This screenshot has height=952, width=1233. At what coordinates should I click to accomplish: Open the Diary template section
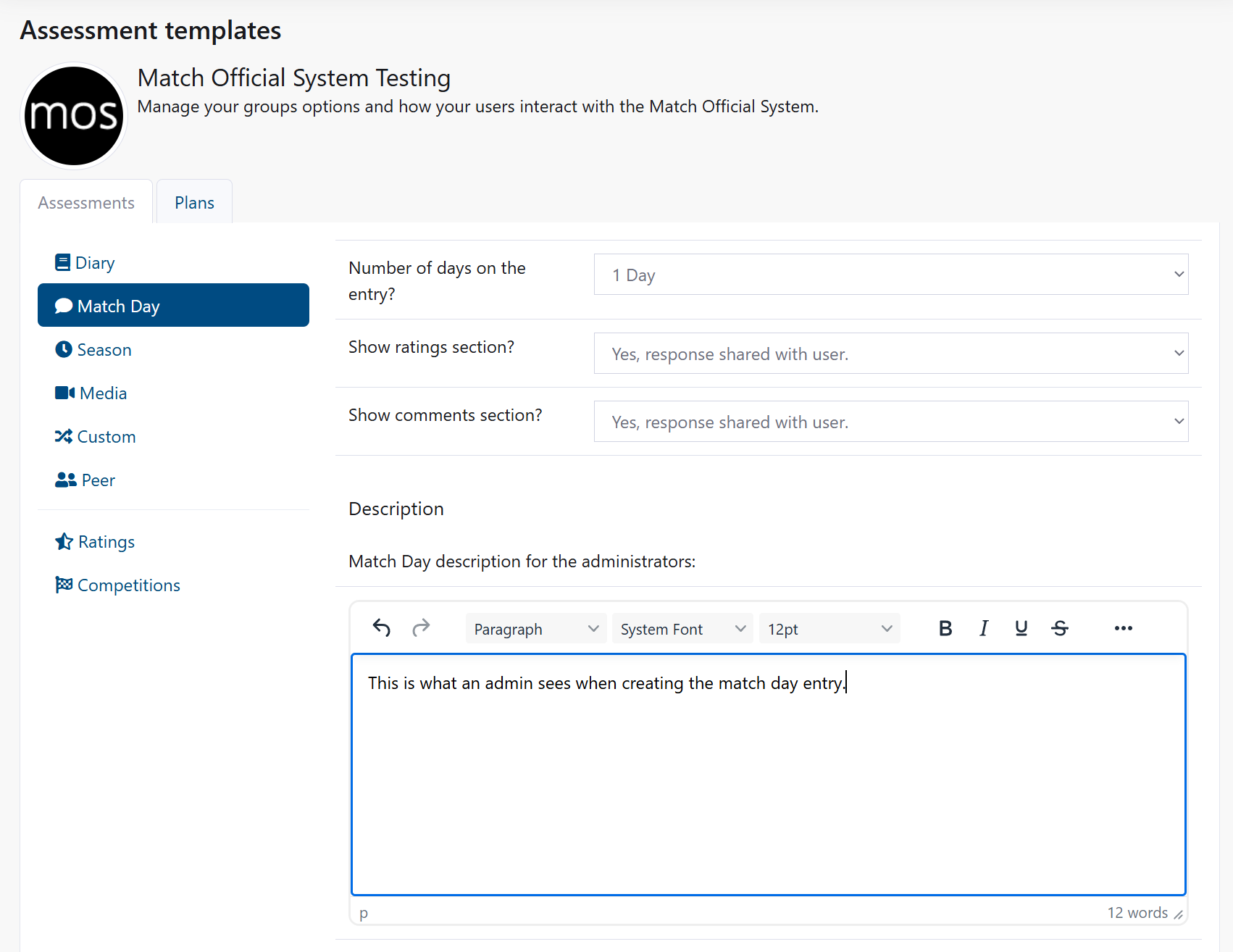(x=94, y=263)
